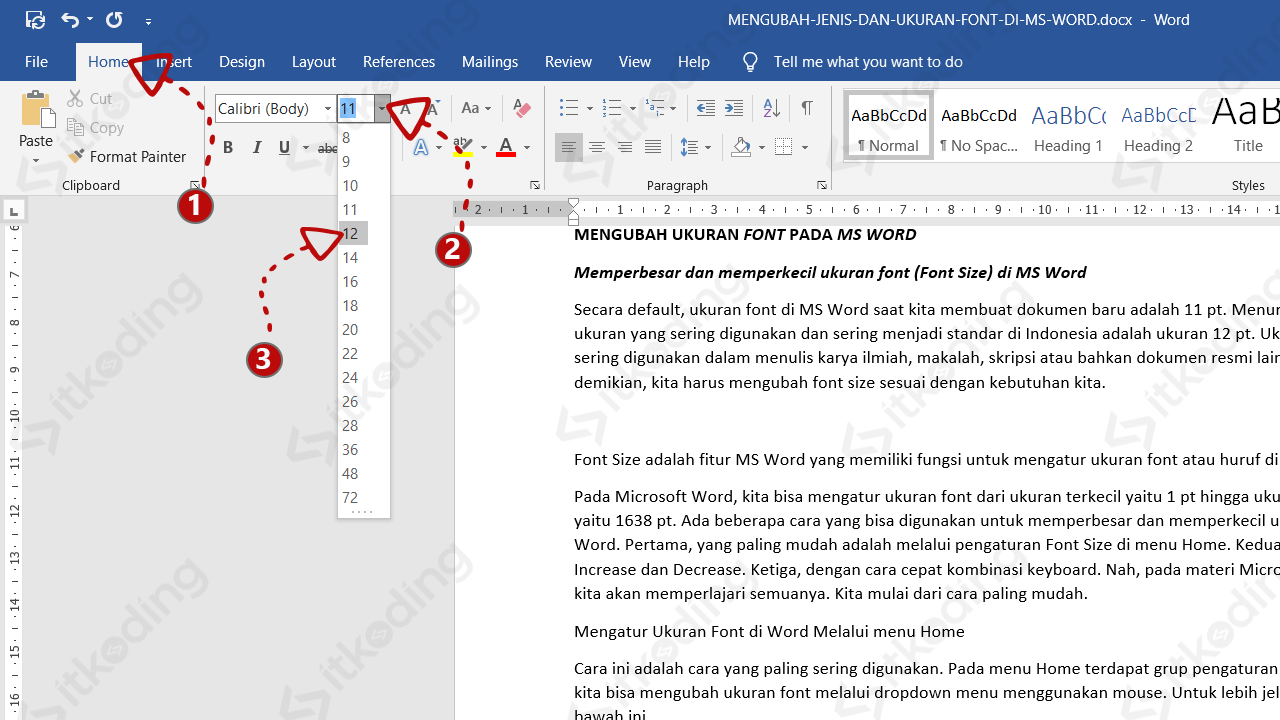The width and height of the screenshot is (1280, 720).
Task: Open Paragraph settings dialog launcher
Action: (822, 186)
